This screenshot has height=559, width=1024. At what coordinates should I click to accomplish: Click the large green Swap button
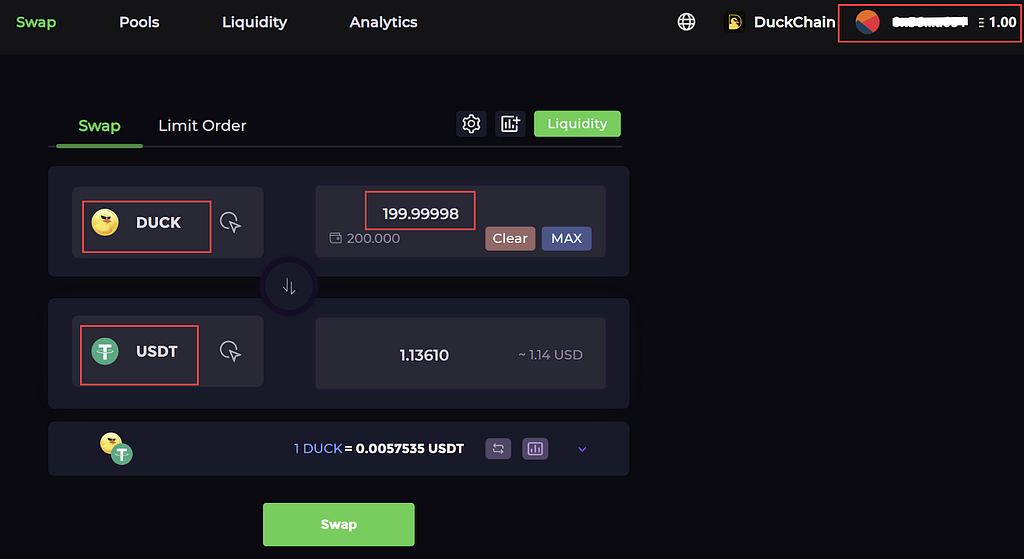338,524
